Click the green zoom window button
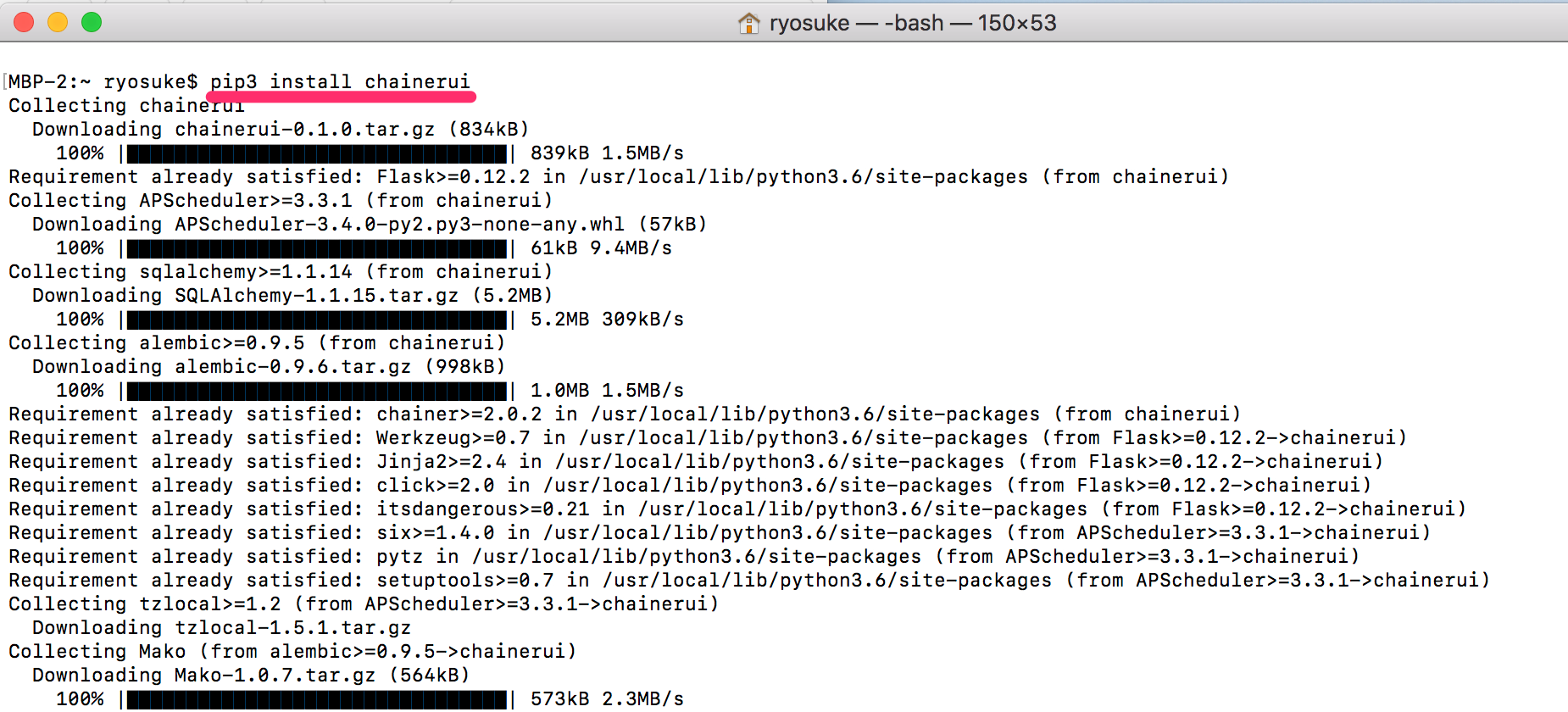 [x=92, y=22]
